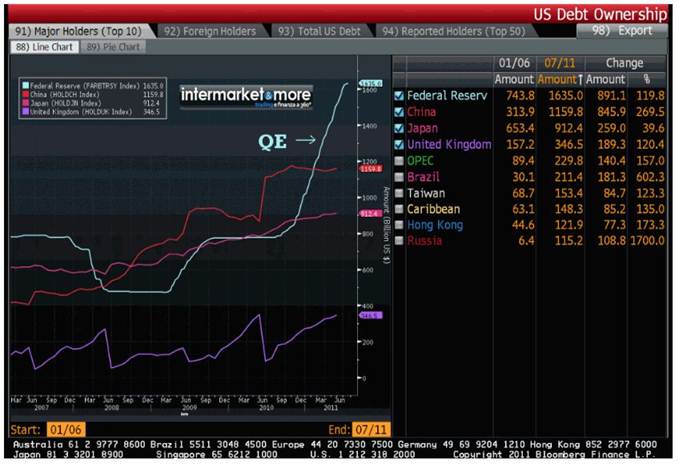
Task: Click the purple United Kingdom axis value marker
Action: (x=371, y=316)
